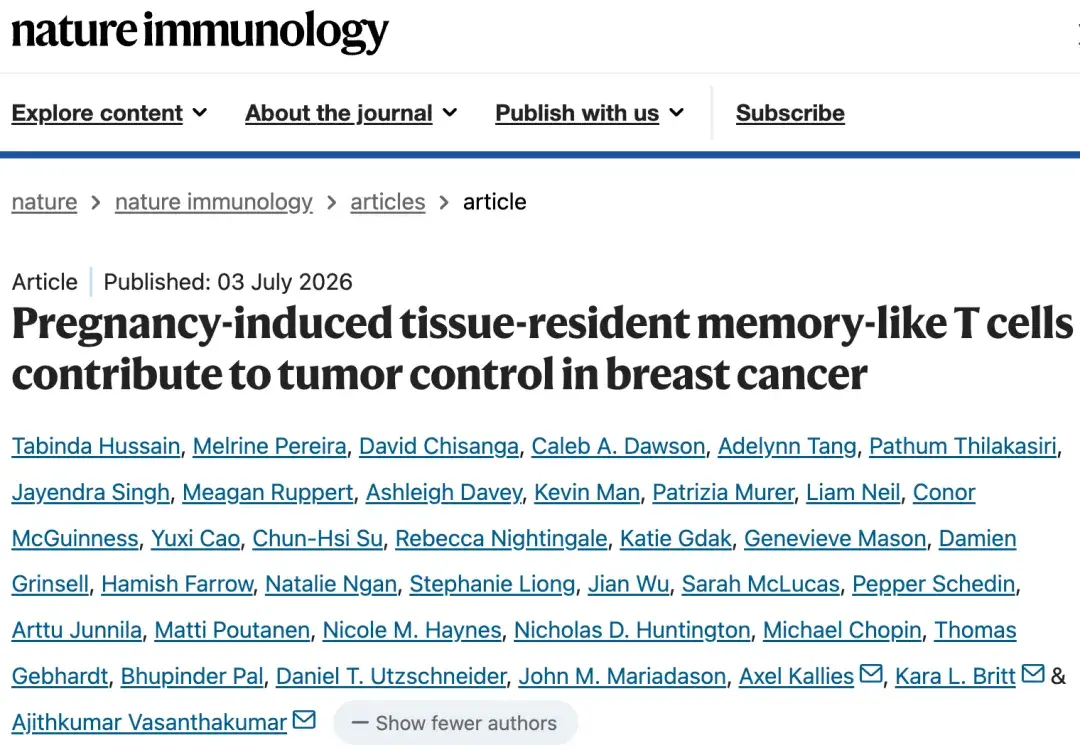Navigate to articles breadcrumb
The height and width of the screenshot is (750, 1080).
pos(388,202)
